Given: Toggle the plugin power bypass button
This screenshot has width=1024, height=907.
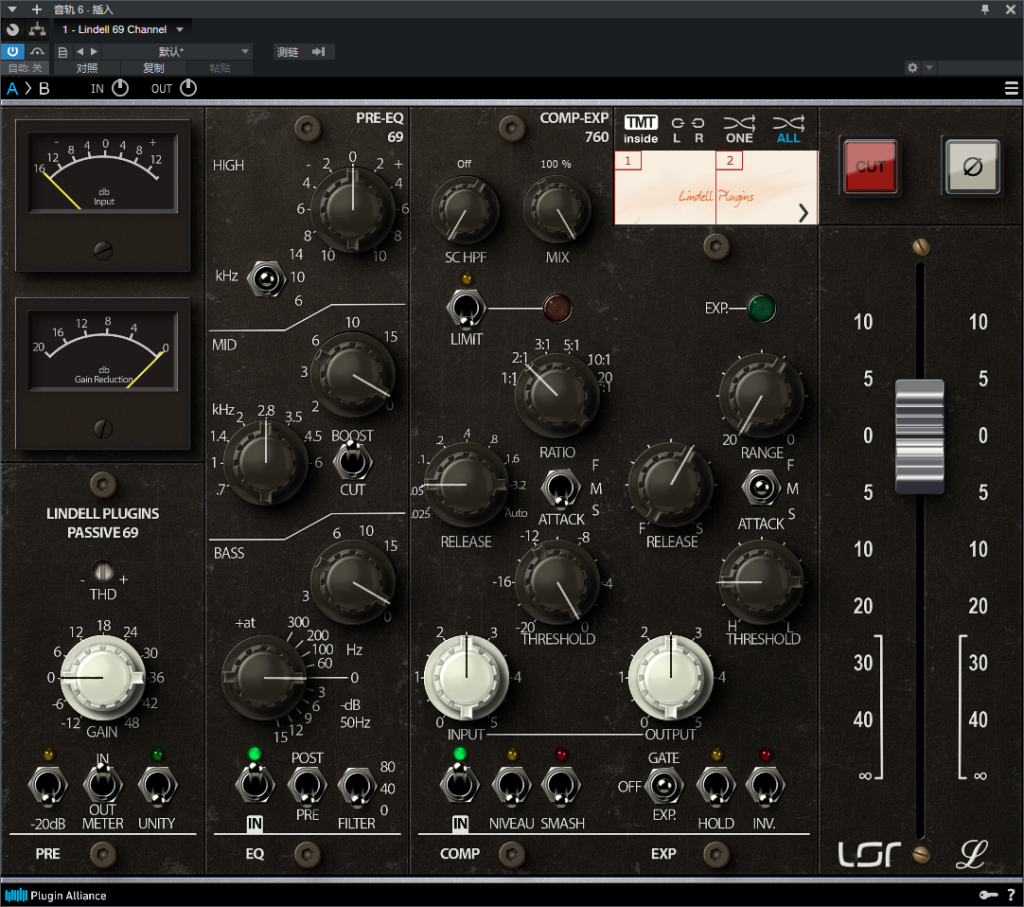Looking at the screenshot, I should click(12, 51).
